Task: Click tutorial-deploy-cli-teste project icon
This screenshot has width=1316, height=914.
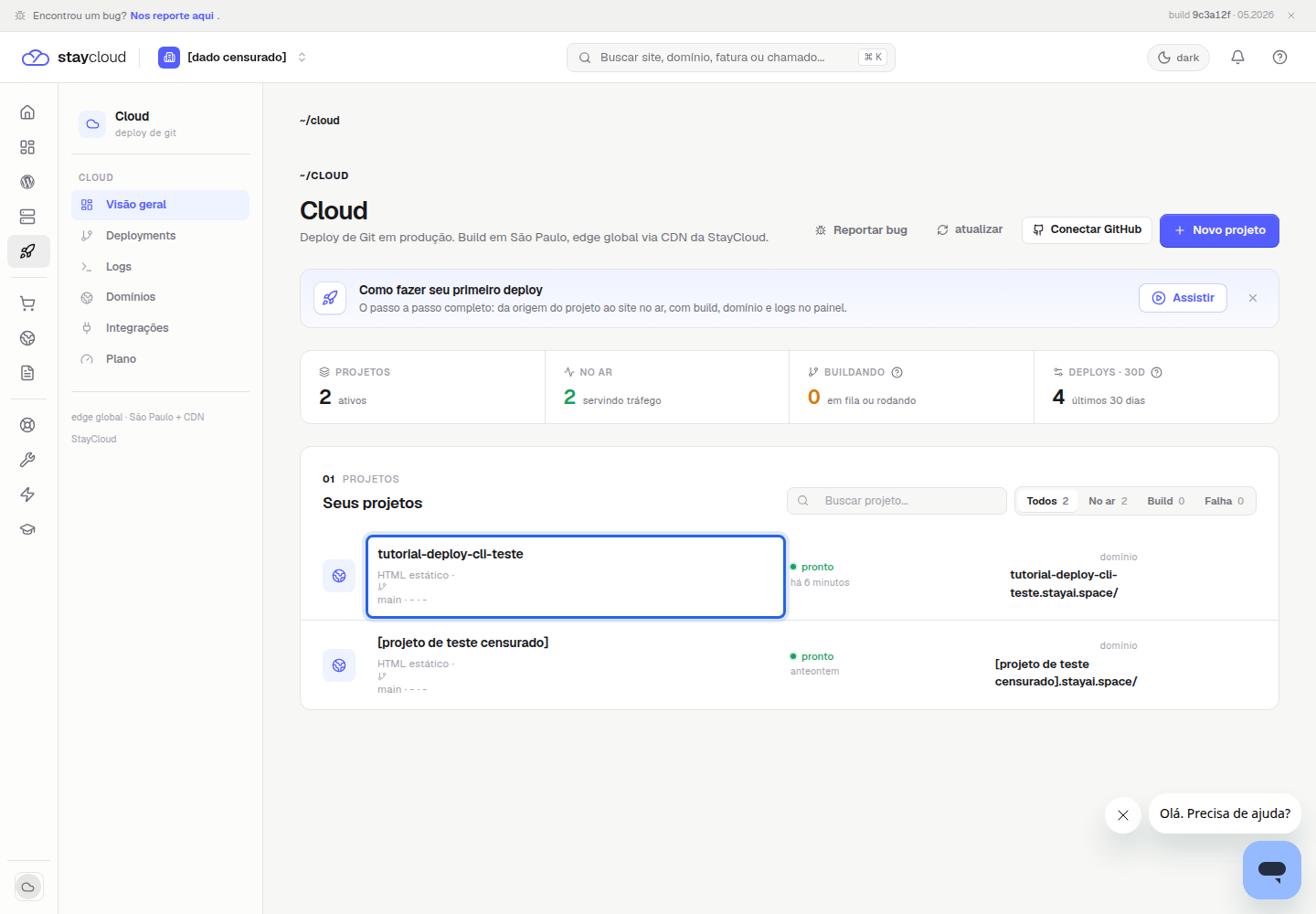Action: coord(339,576)
